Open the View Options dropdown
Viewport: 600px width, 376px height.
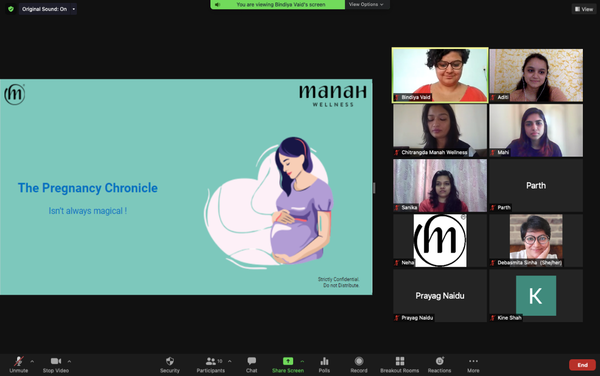366,5
